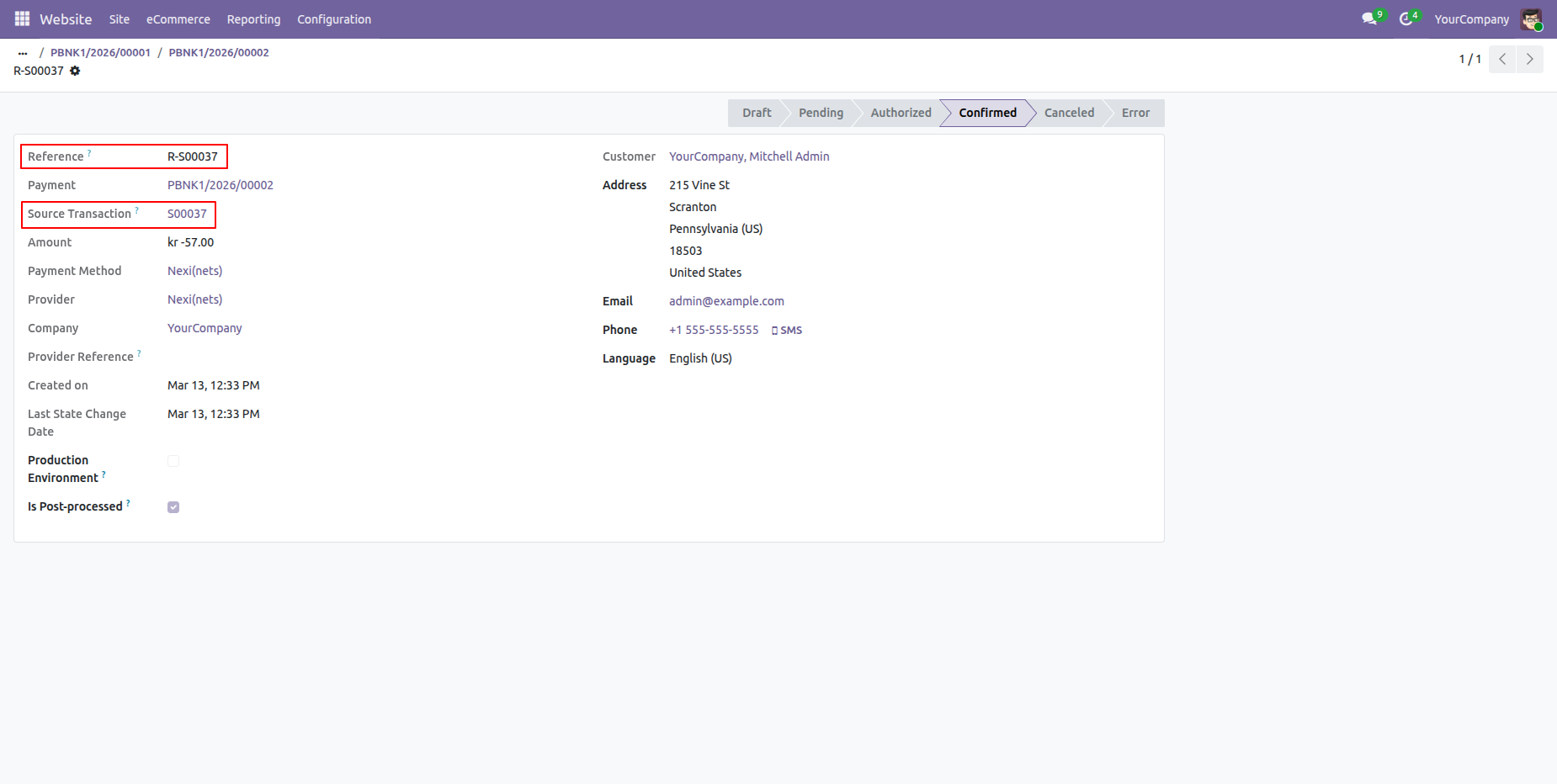
Task: Click SMS icon beside phone number
Action: click(x=787, y=331)
